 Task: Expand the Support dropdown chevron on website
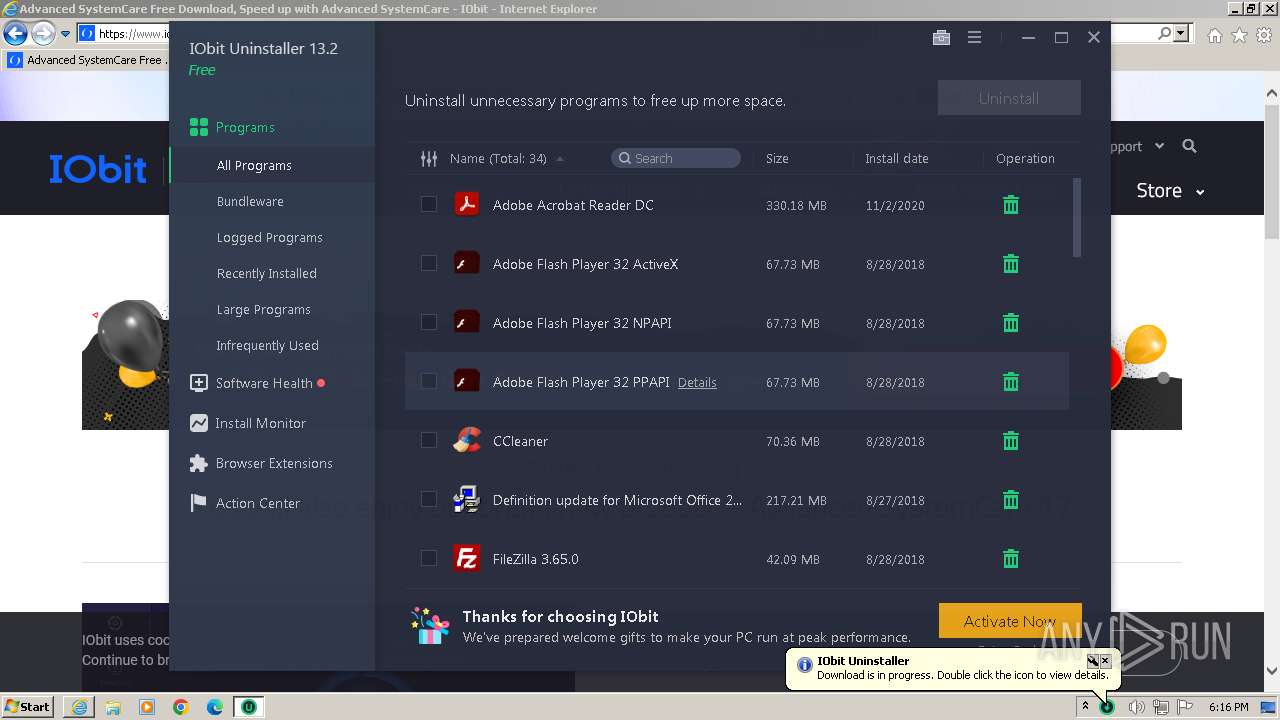pos(1160,146)
